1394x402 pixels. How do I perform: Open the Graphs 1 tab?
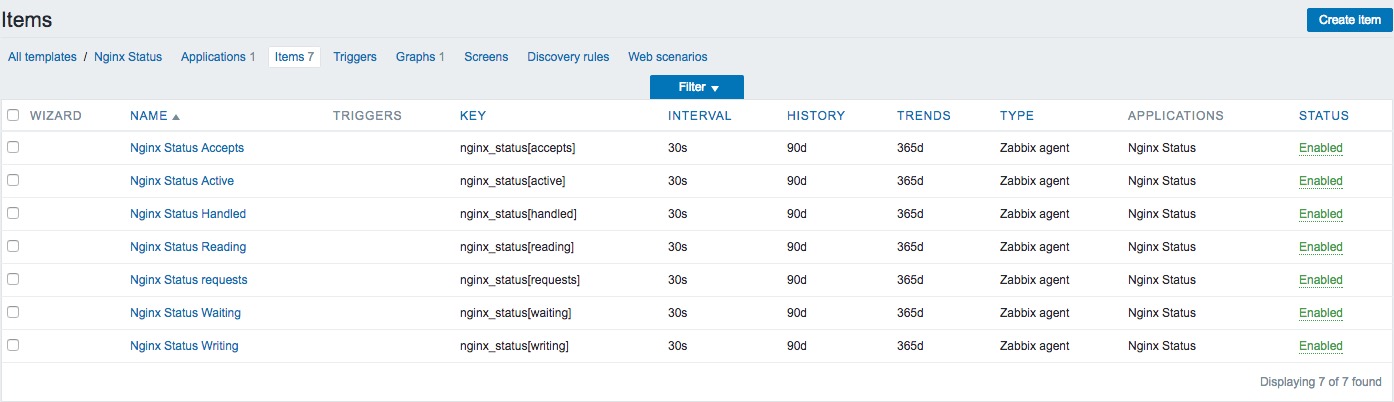pos(420,57)
